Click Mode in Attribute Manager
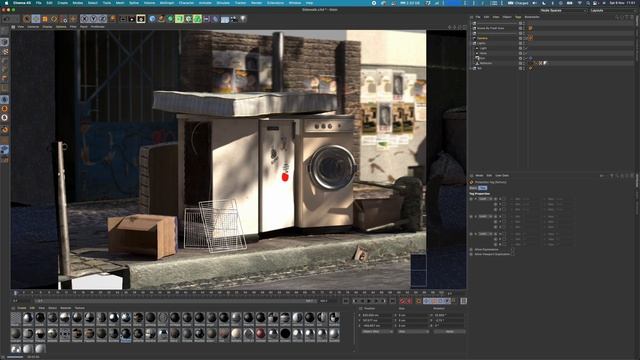 tap(479, 176)
